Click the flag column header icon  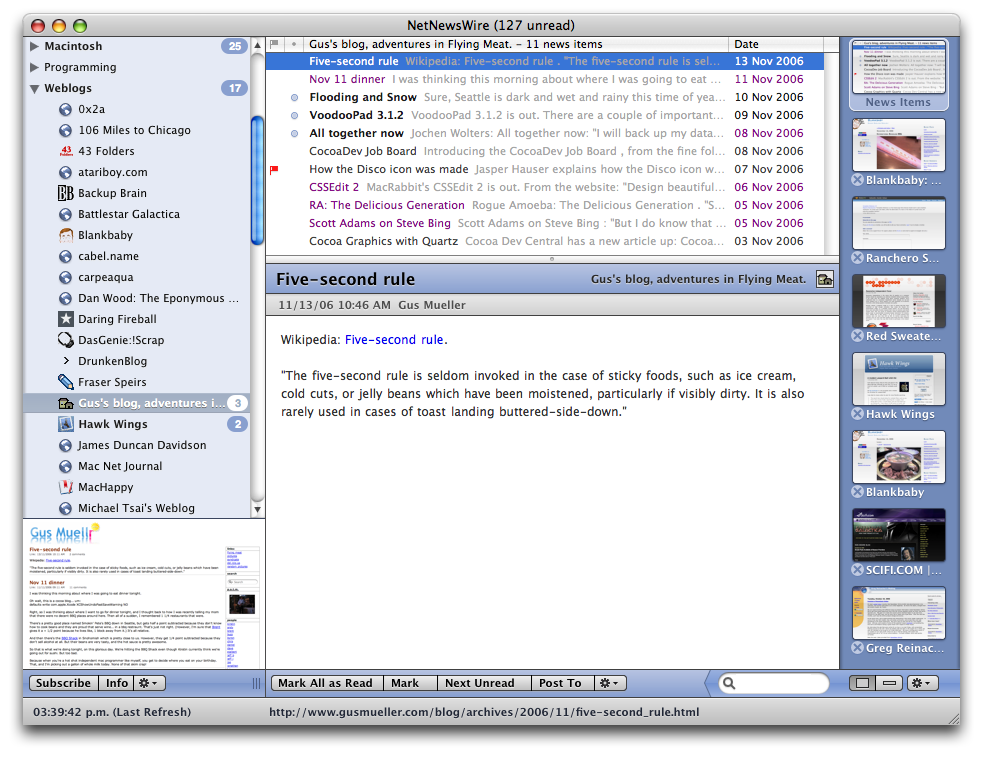[x=275, y=44]
